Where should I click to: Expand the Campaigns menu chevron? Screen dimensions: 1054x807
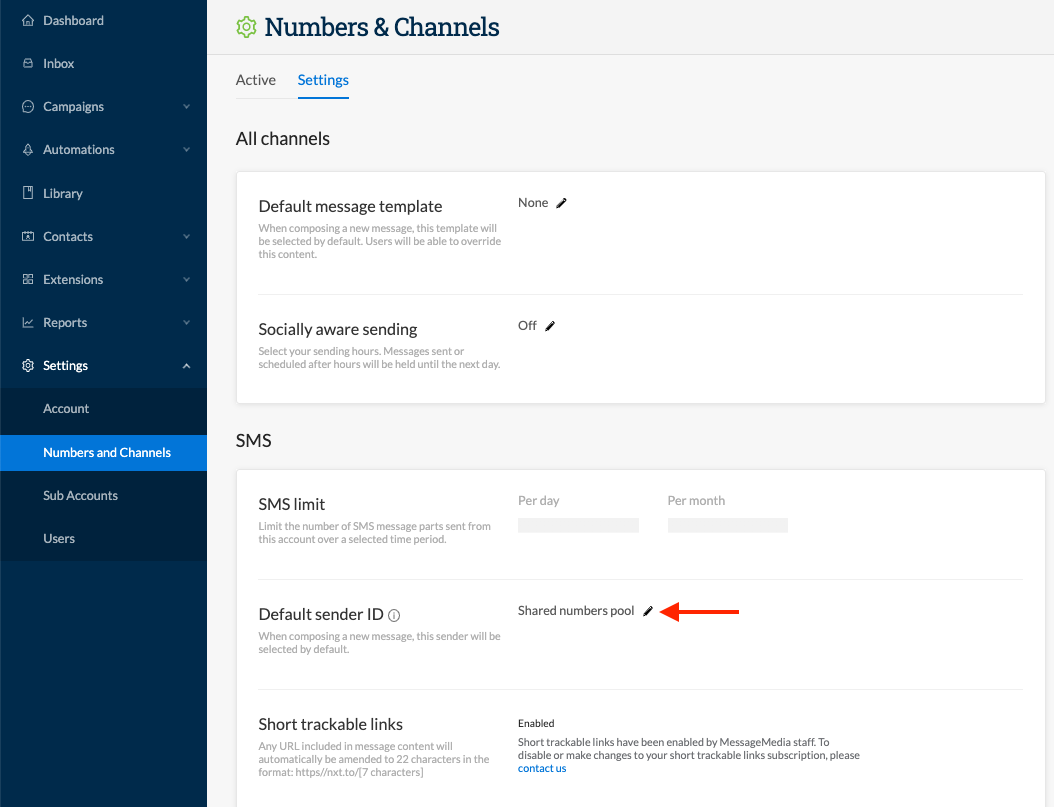[x=186, y=106]
